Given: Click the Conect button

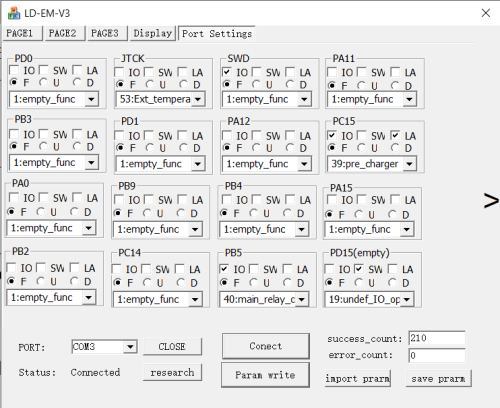Looking at the screenshot, I should (x=266, y=346).
